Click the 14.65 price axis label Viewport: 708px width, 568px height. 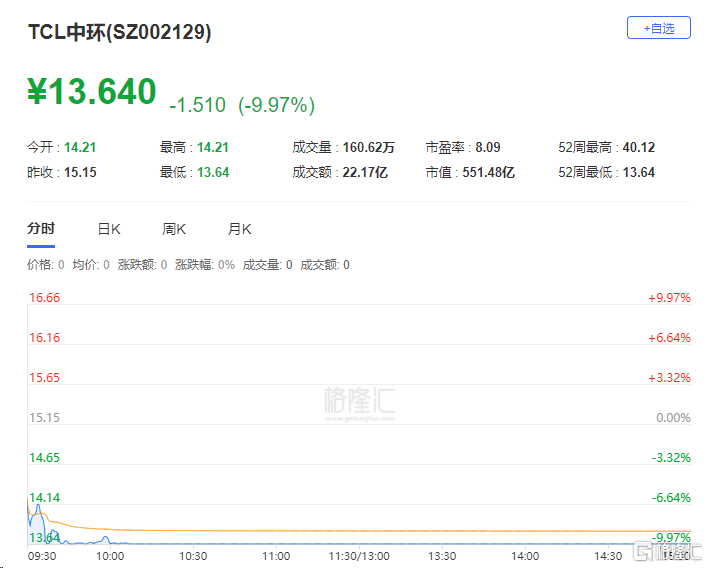coord(44,458)
